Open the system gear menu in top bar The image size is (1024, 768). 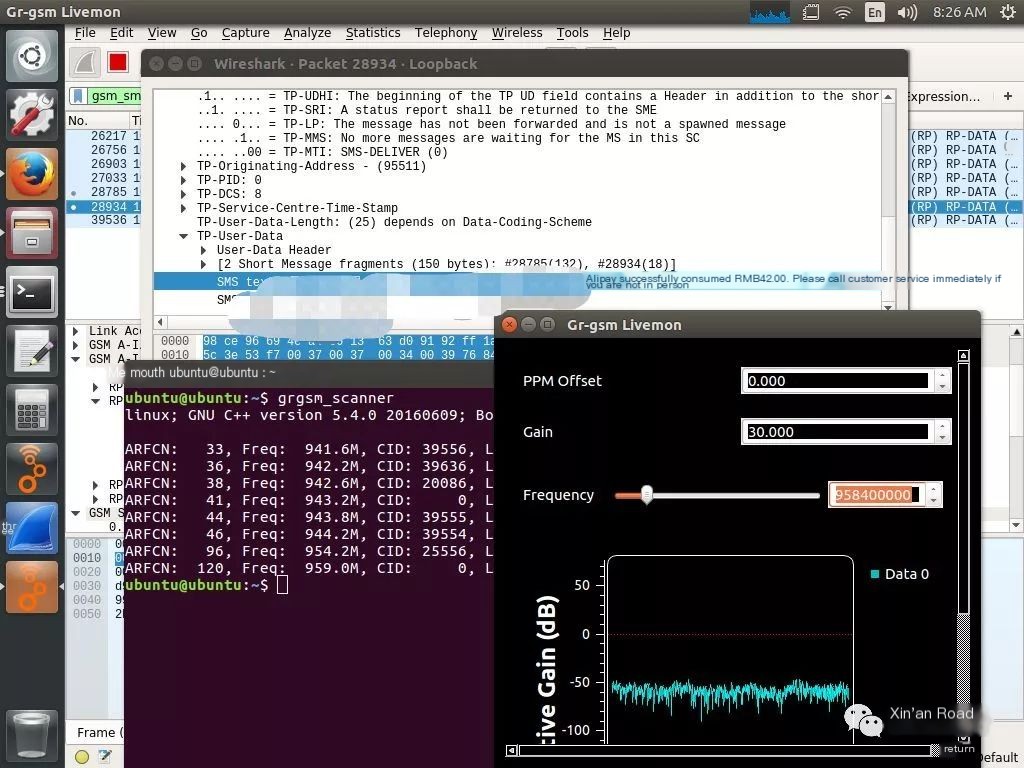1008,12
